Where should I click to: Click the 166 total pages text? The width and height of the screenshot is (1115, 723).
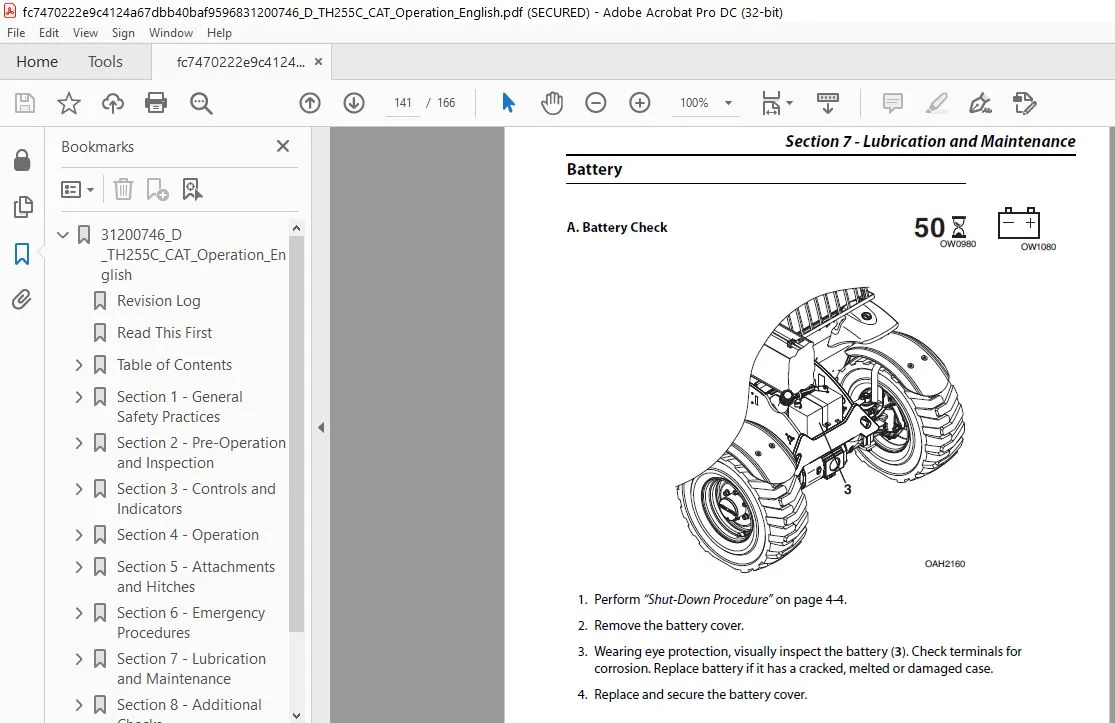pos(446,103)
